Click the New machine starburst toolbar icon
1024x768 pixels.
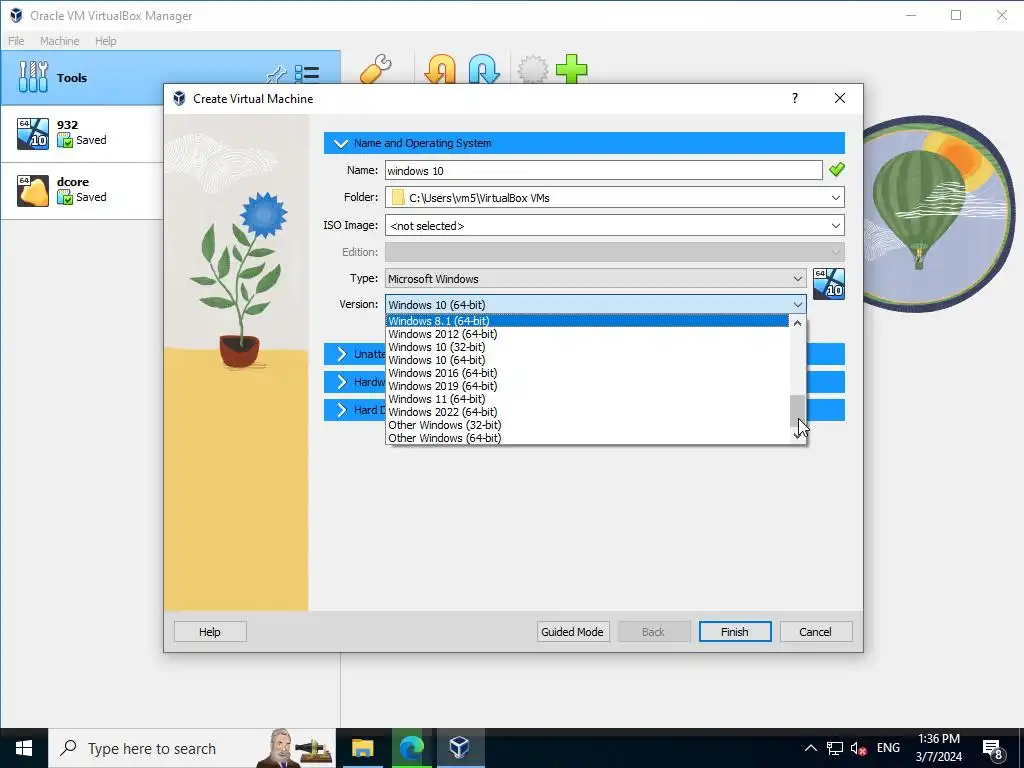(x=533, y=69)
